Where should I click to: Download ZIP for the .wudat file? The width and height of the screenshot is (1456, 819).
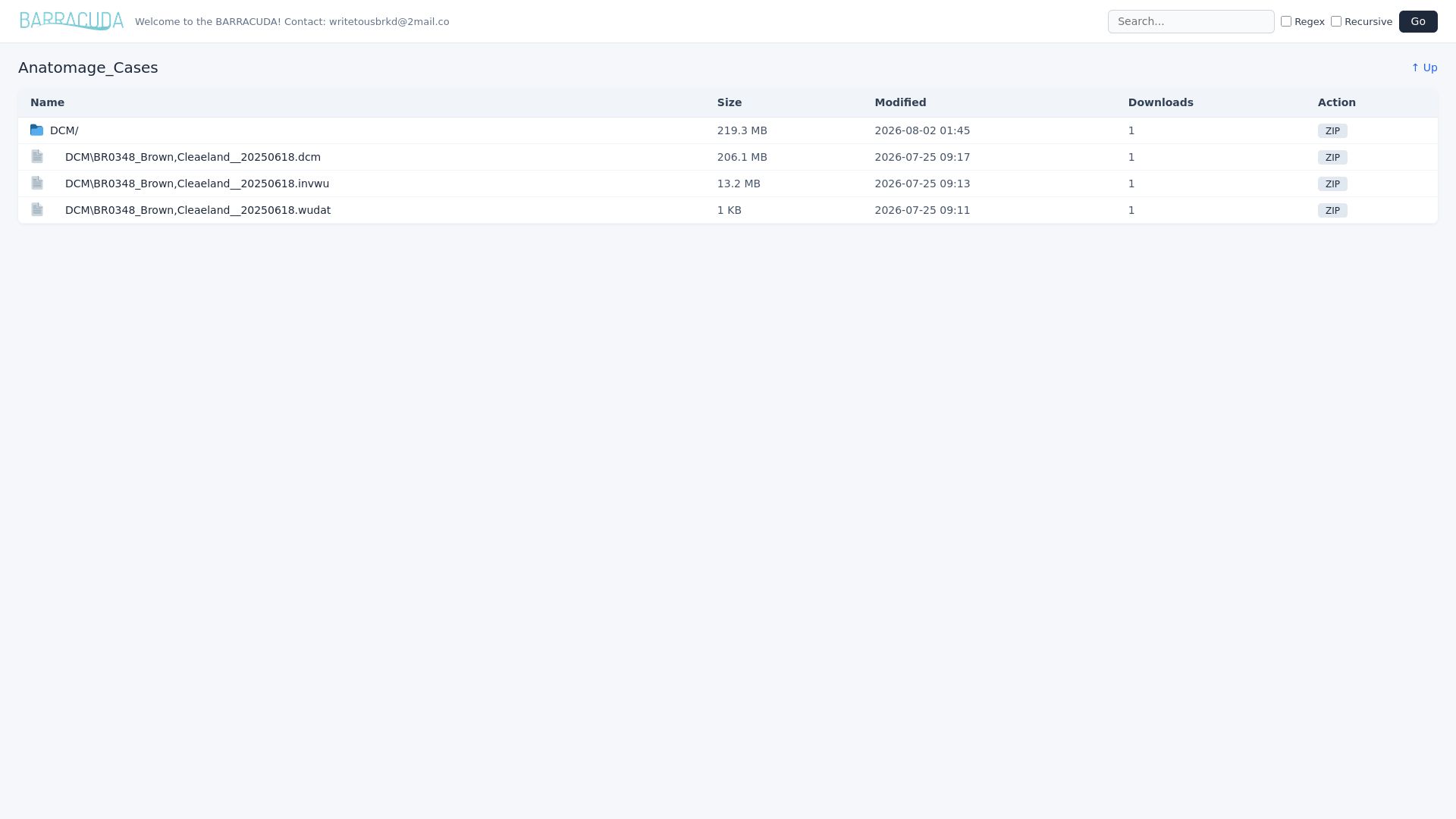(1332, 211)
